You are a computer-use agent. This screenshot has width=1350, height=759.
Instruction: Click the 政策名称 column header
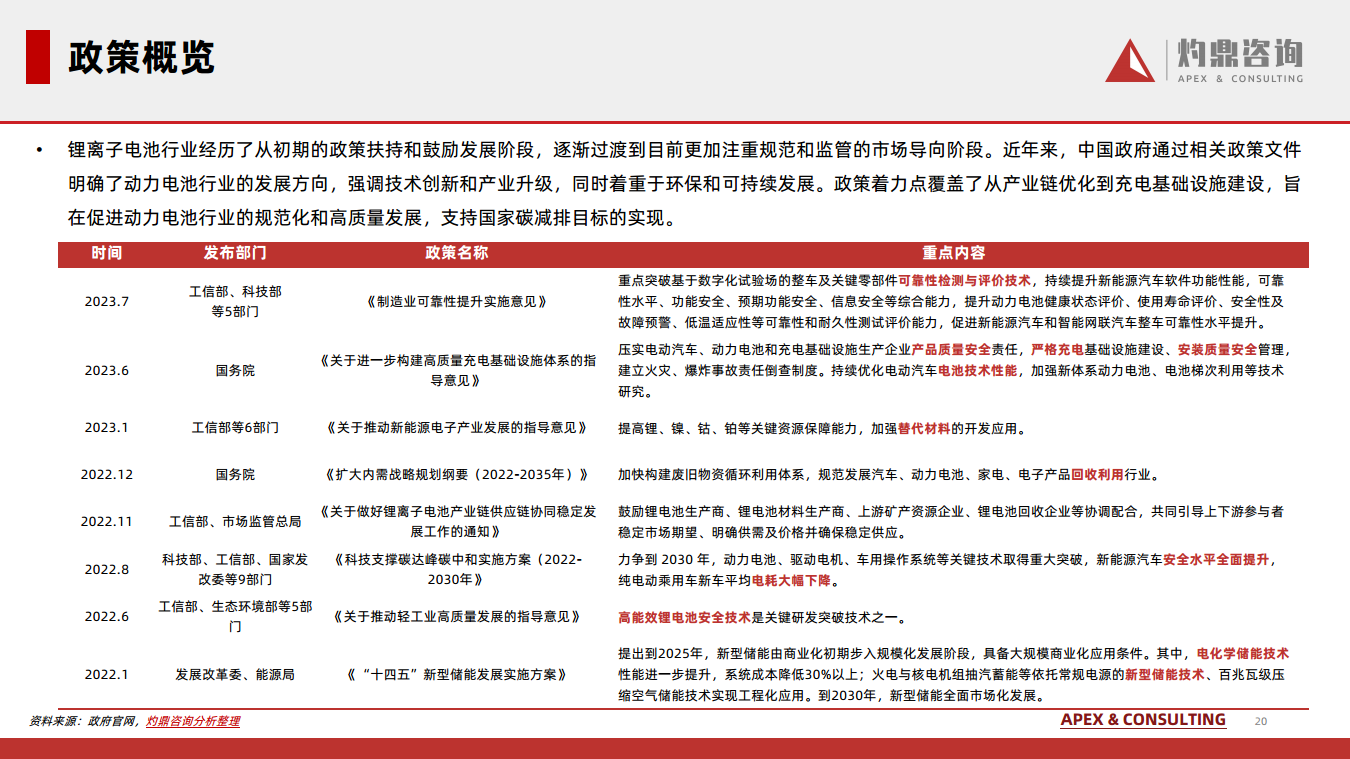[x=457, y=253]
